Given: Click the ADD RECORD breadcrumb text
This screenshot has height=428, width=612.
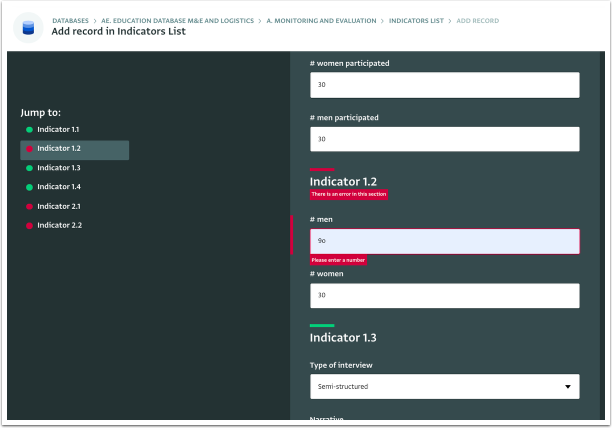Looking at the screenshot, I should point(478,21).
